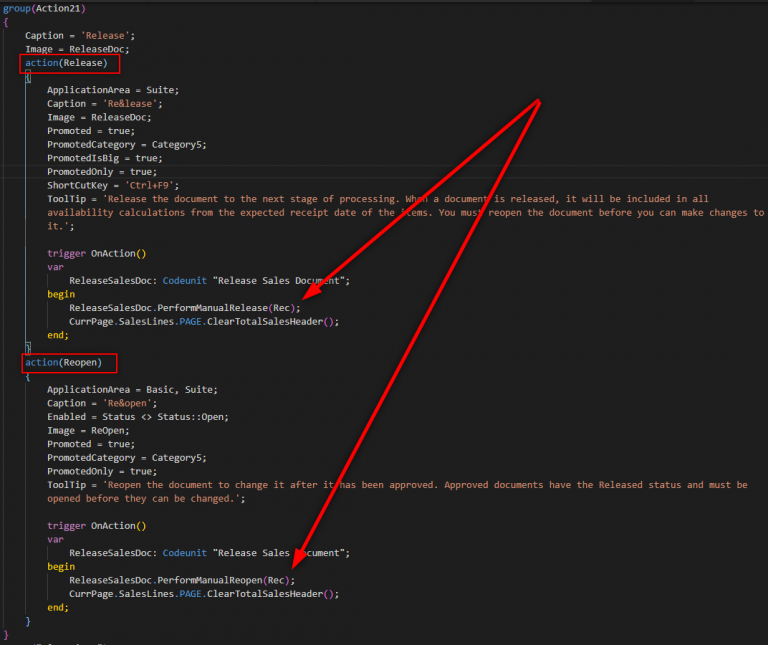Place cursor on PerformManualRelease(Rec) call
The image size is (768, 645).
(x=184, y=308)
